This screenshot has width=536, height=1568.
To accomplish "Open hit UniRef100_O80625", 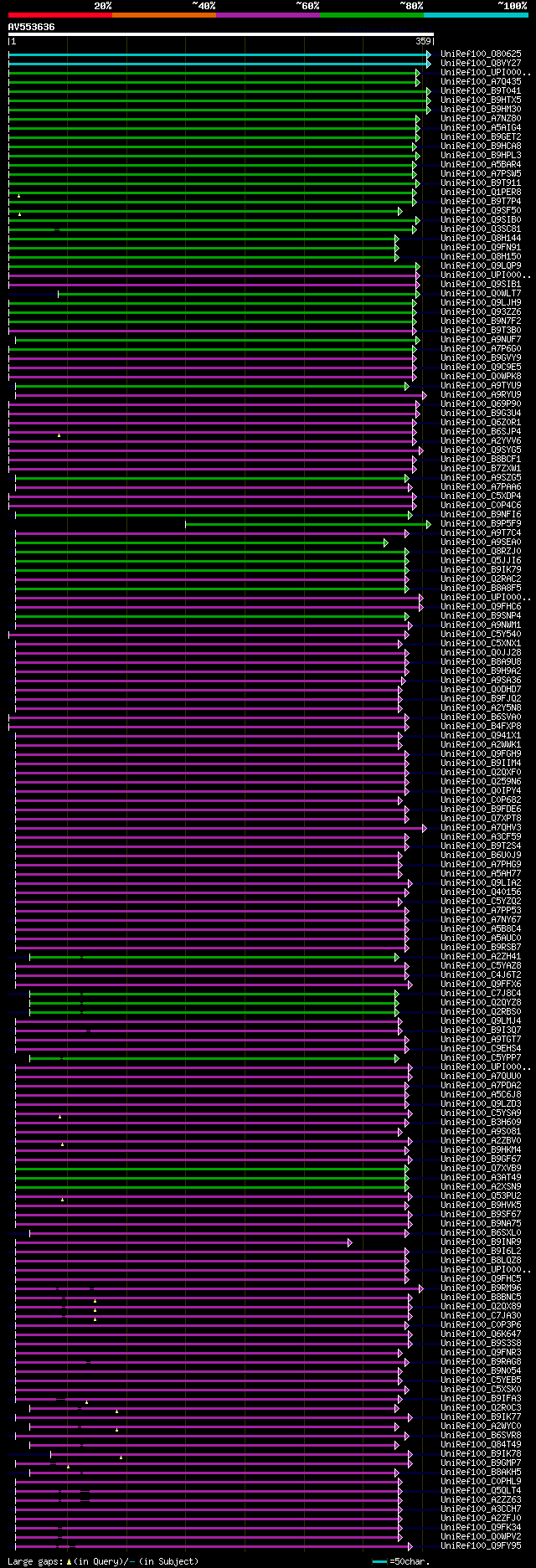I will coord(481,54).
